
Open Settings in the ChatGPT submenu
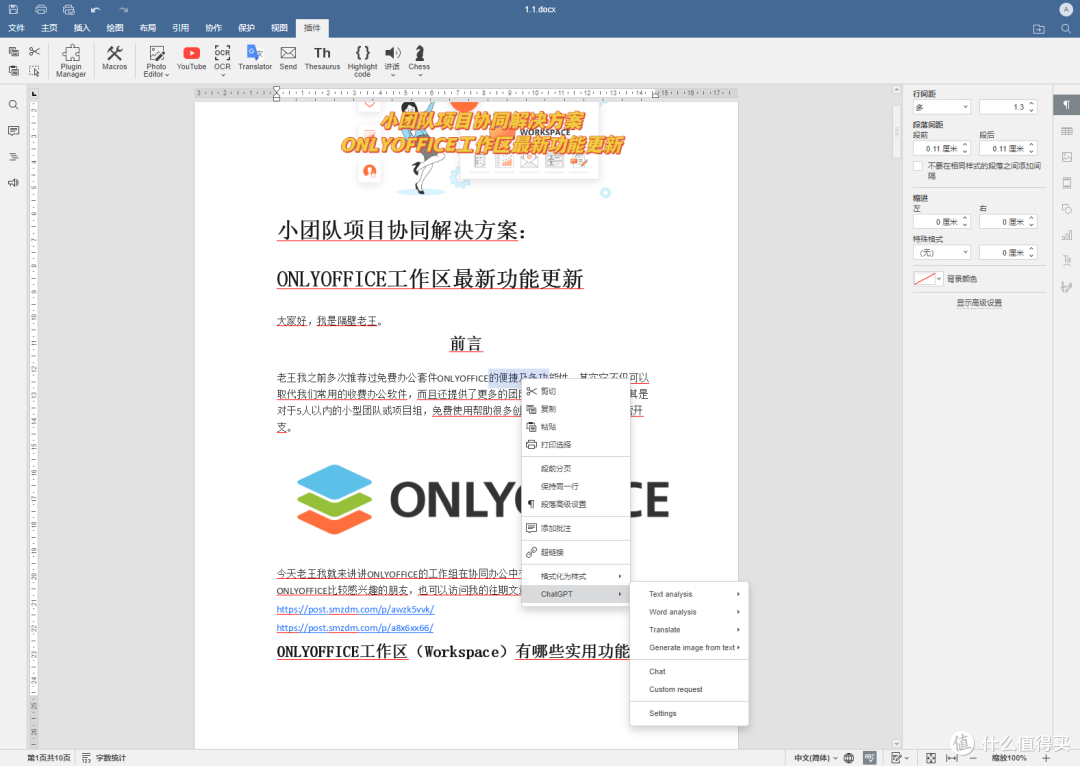[689, 714]
